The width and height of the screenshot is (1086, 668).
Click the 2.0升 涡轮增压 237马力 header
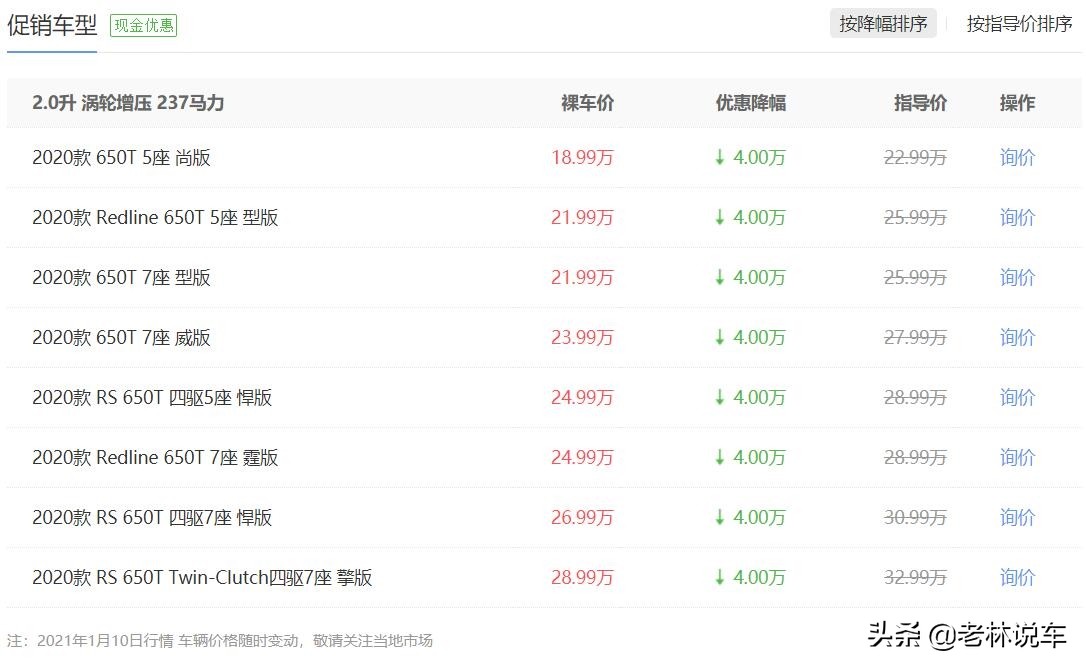pos(128,103)
